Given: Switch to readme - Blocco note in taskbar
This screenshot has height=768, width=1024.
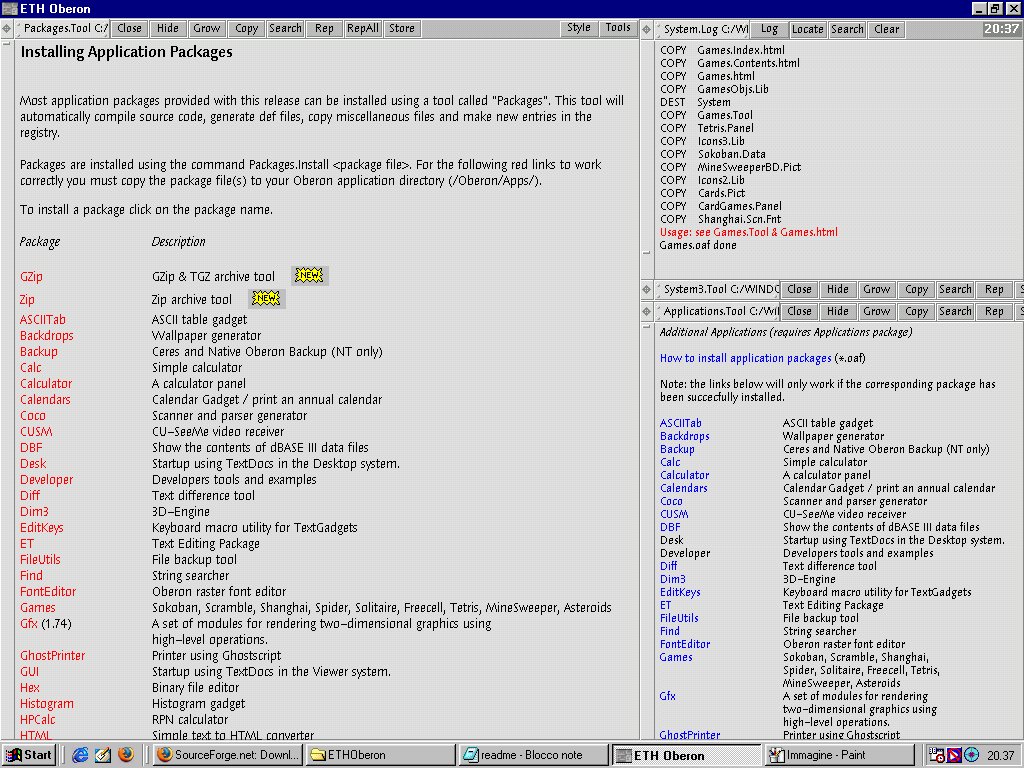Looking at the screenshot, I should tap(534, 755).
